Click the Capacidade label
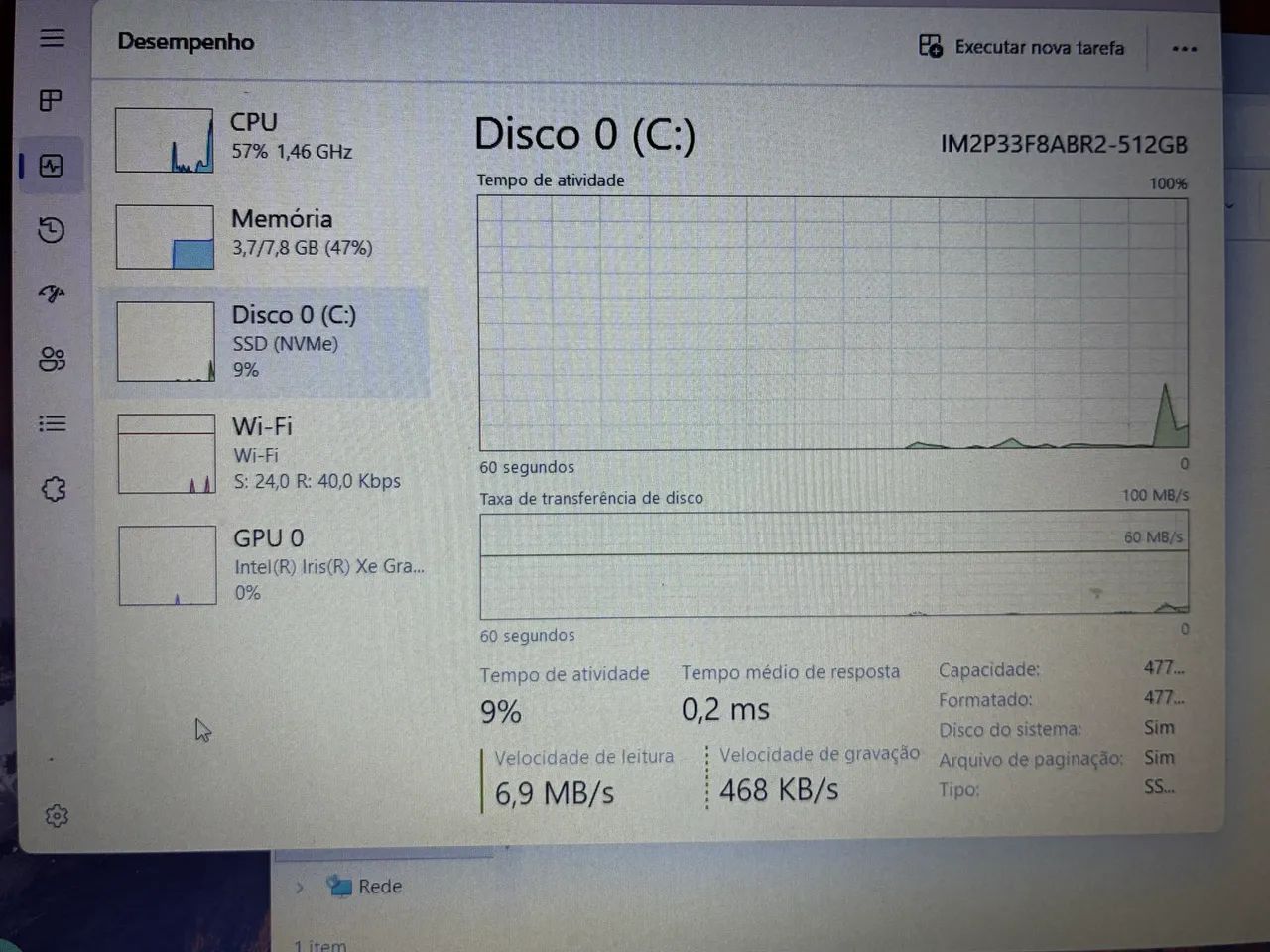 tap(989, 670)
